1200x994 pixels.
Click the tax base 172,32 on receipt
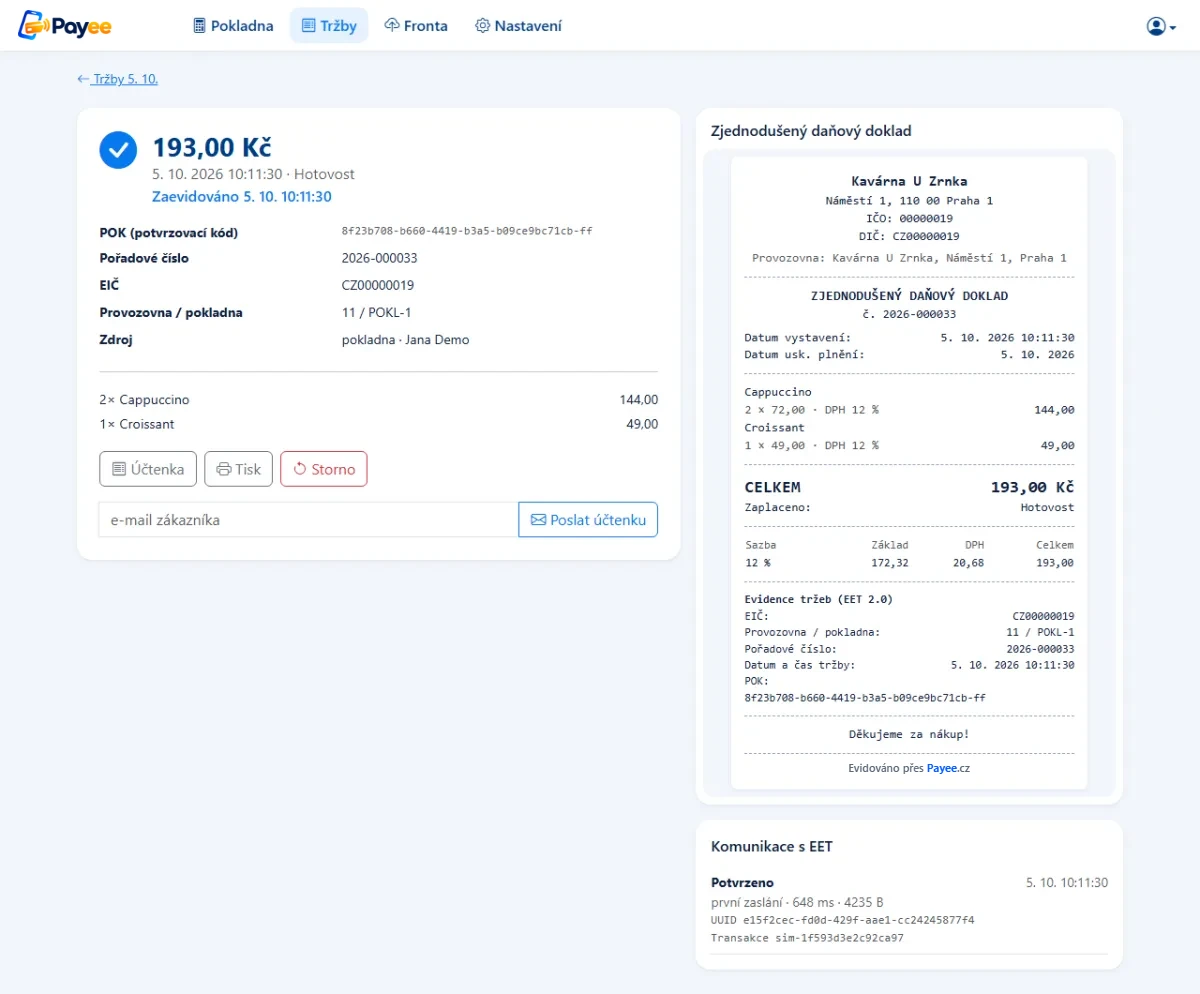coord(890,563)
